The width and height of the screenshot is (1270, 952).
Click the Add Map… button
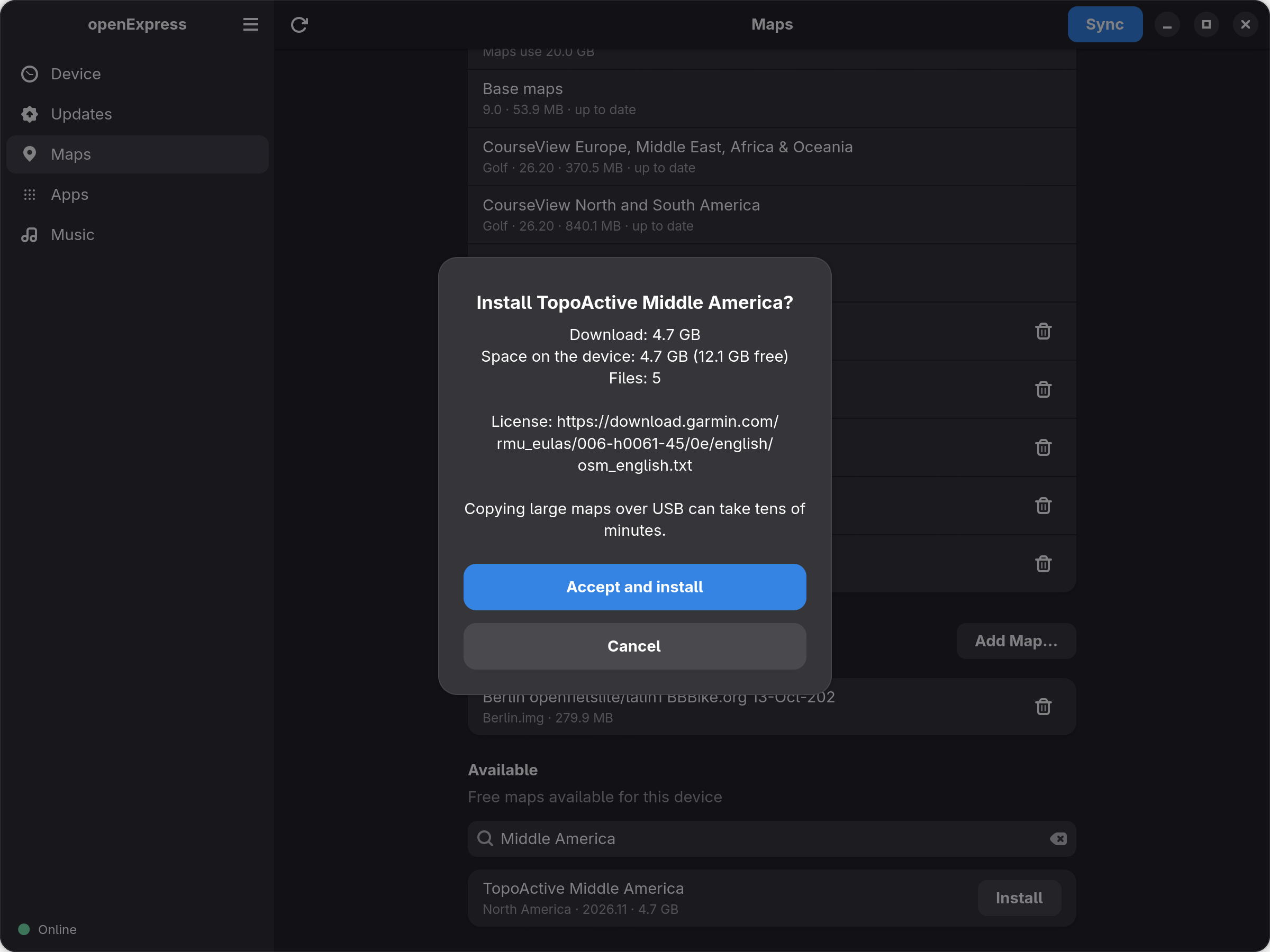[x=1015, y=641]
